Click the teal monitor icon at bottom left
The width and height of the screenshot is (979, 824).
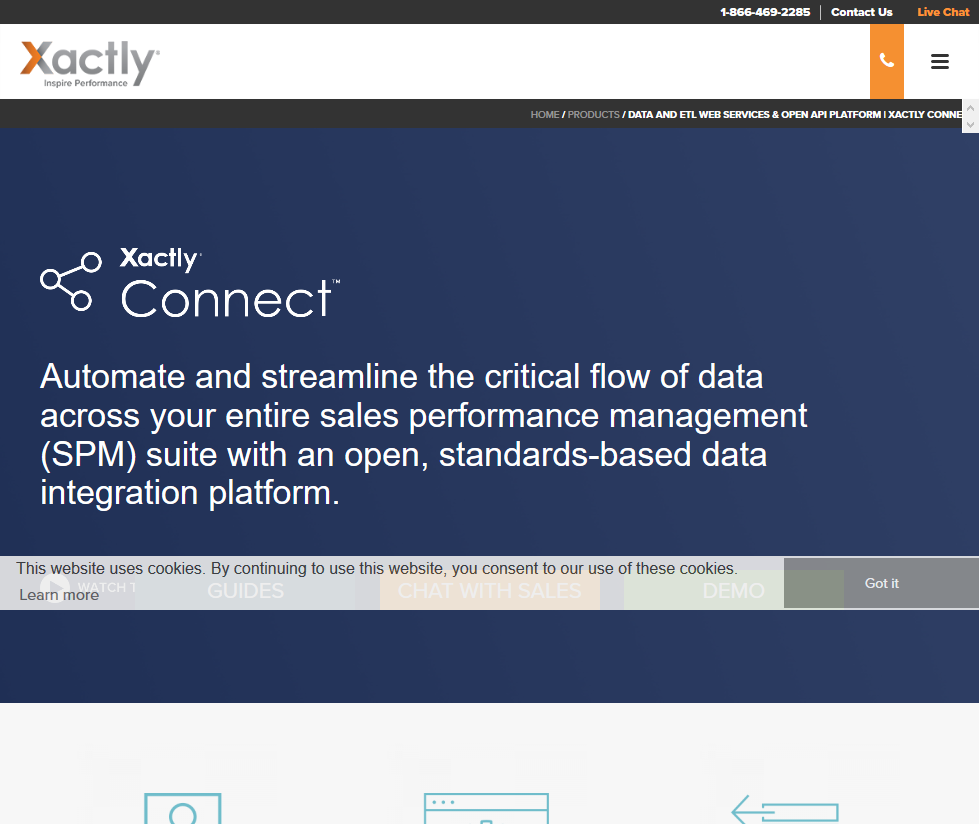[183, 808]
